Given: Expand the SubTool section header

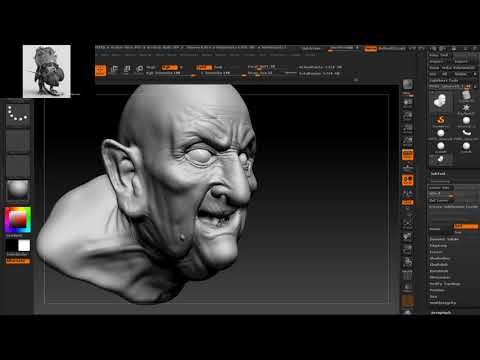Looking at the screenshot, I should [x=438, y=174].
